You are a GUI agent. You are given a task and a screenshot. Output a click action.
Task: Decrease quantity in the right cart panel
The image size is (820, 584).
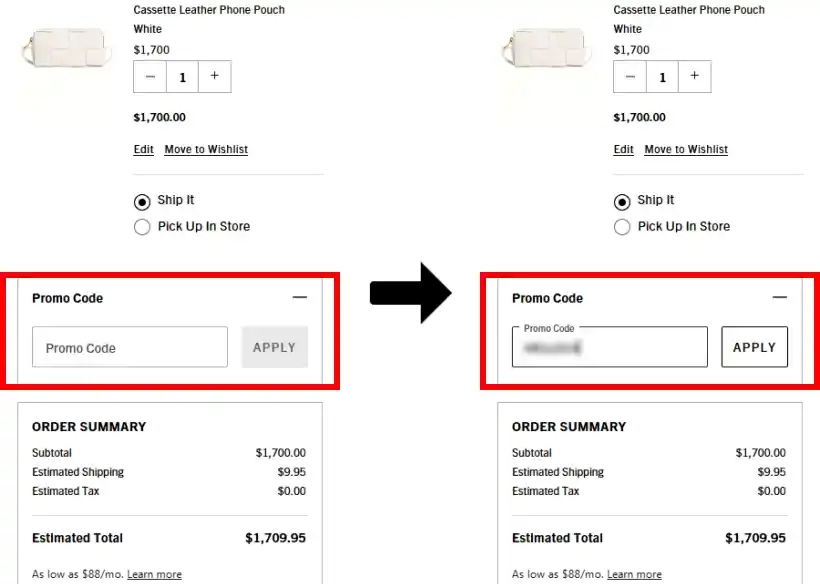click(x=630, y=77)
